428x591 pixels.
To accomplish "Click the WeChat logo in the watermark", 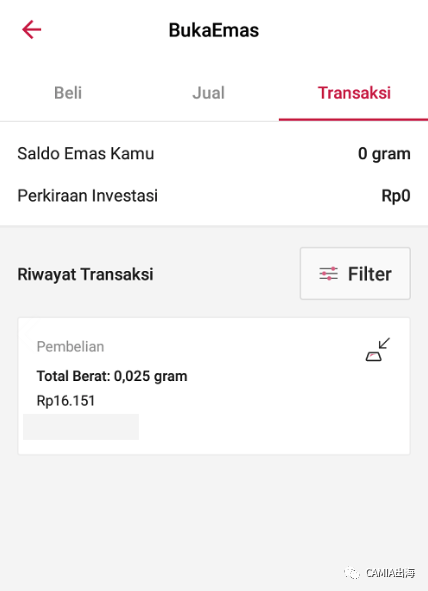I will coord(352,573).
